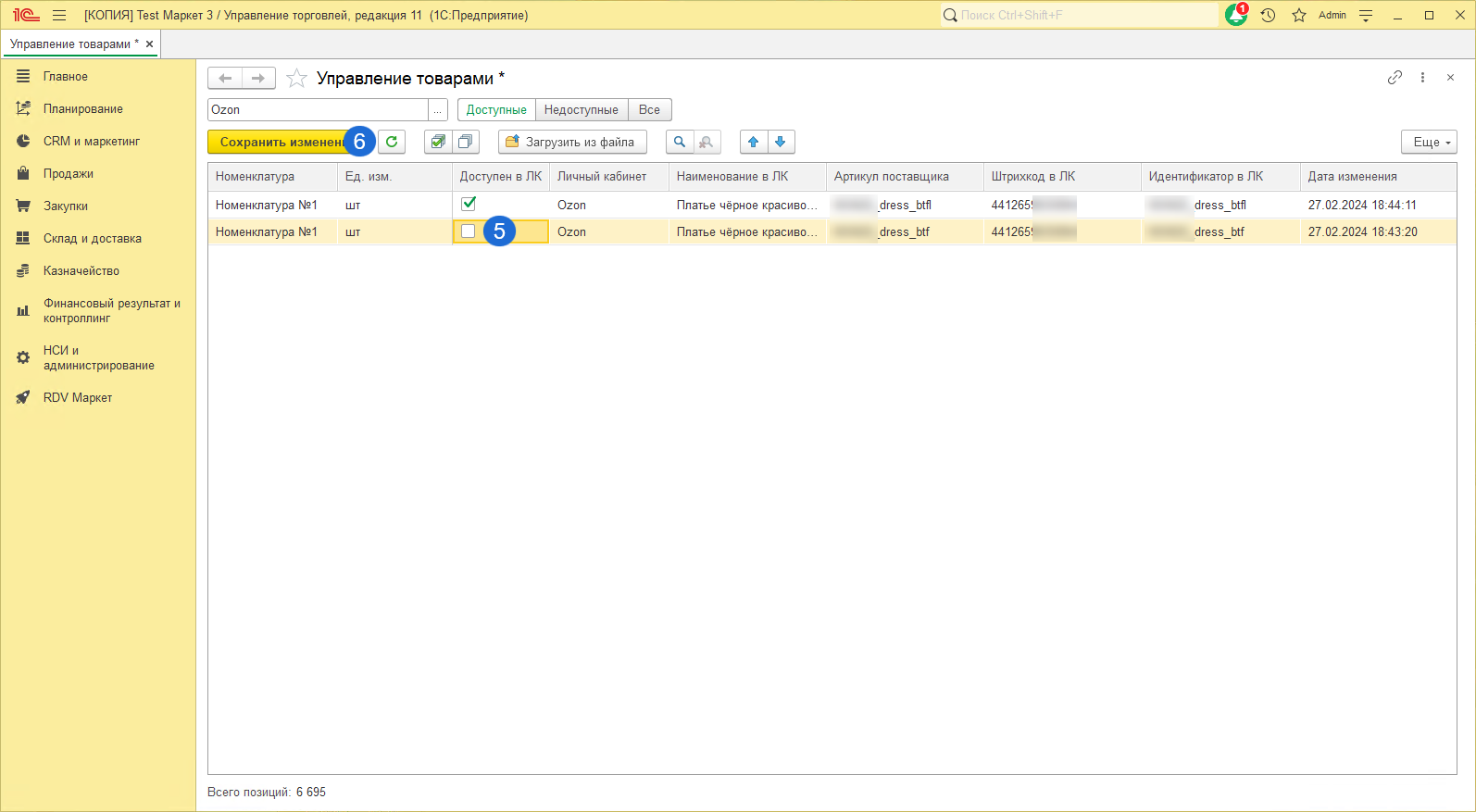Viewport: 1476px width, 812px height.
Task: Move row down with blue arrow
Action: [781, 142]
